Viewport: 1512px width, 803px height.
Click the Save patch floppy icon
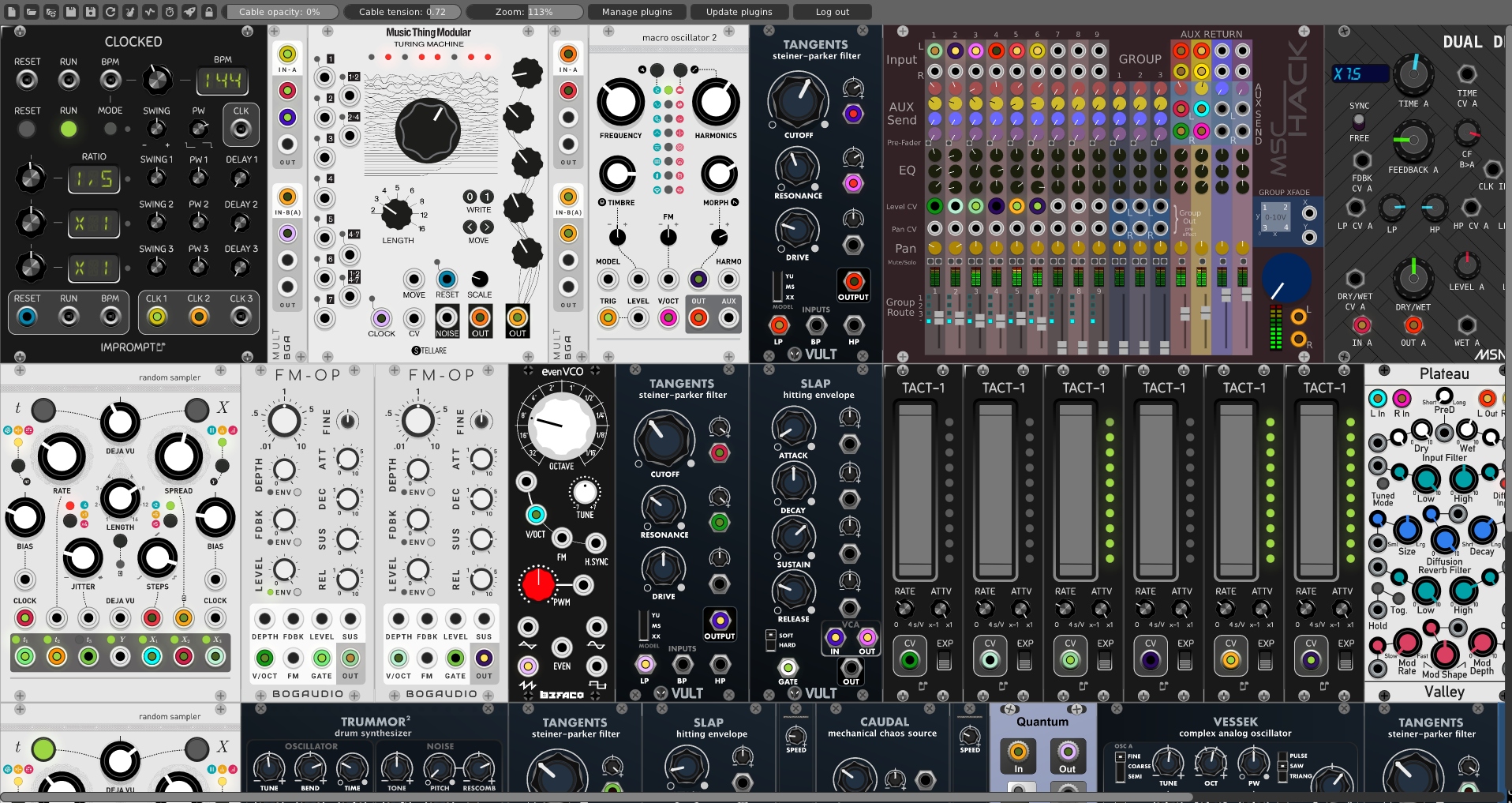[x=70, y=12]
